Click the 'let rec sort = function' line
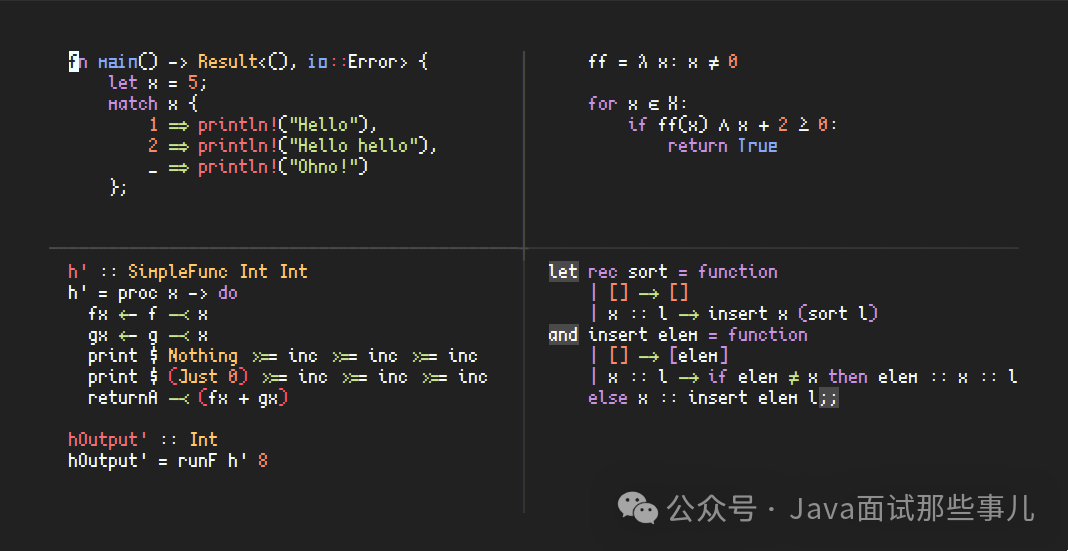Image resolution: width=1068 pixels, height=551 pixels. (x=663, y=272)
